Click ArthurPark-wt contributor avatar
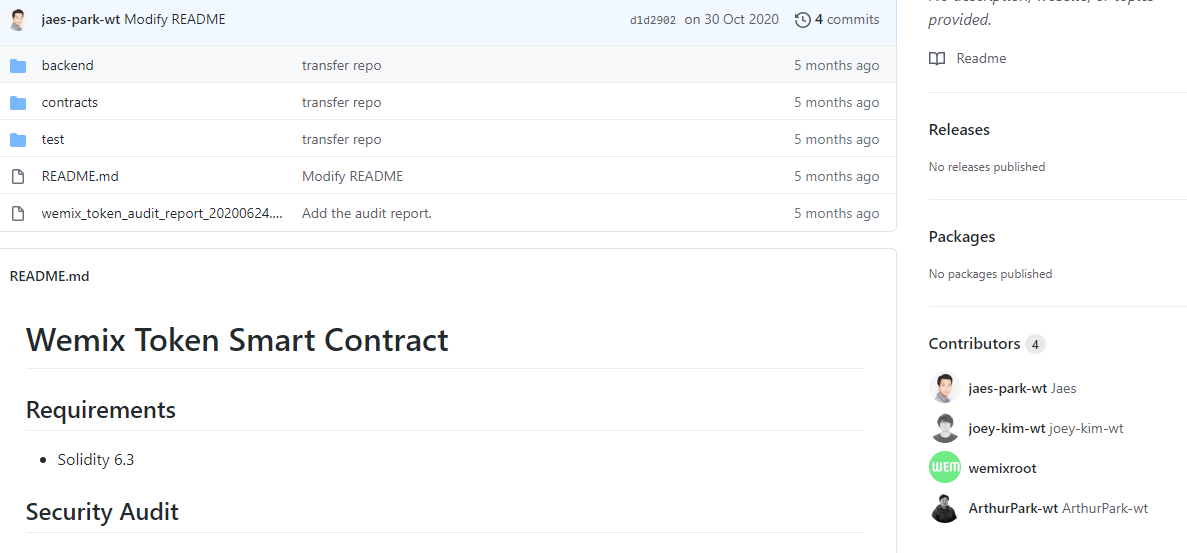 [944, 508]
